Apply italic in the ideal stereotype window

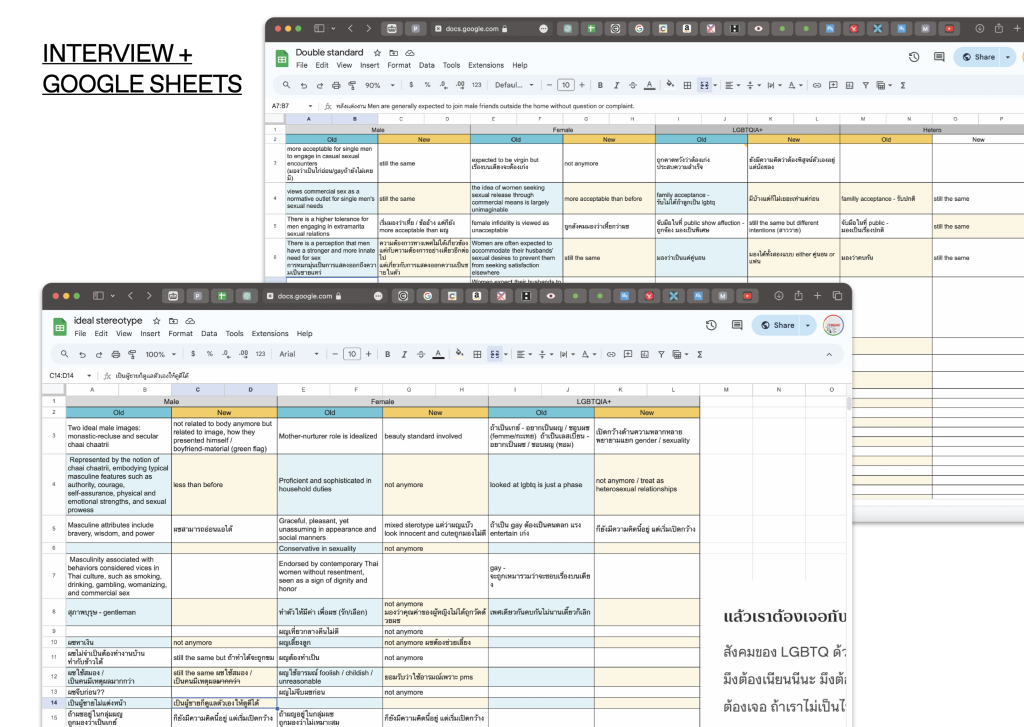click(x=404, y=354)
